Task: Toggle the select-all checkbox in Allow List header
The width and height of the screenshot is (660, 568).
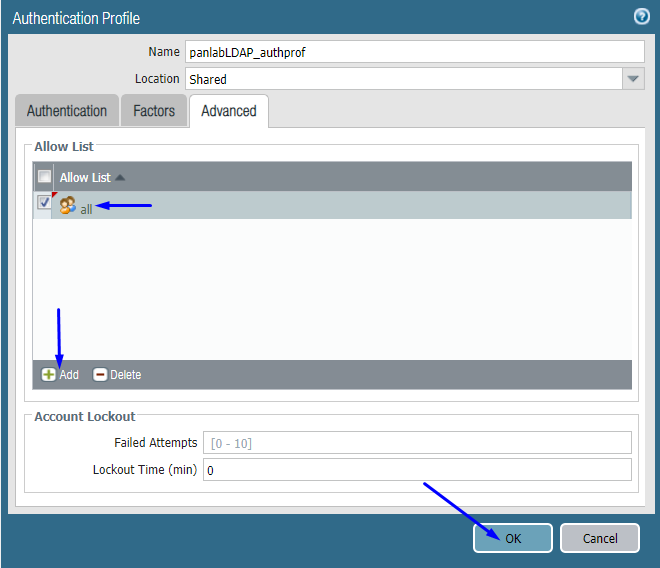Action: point(44,176)
